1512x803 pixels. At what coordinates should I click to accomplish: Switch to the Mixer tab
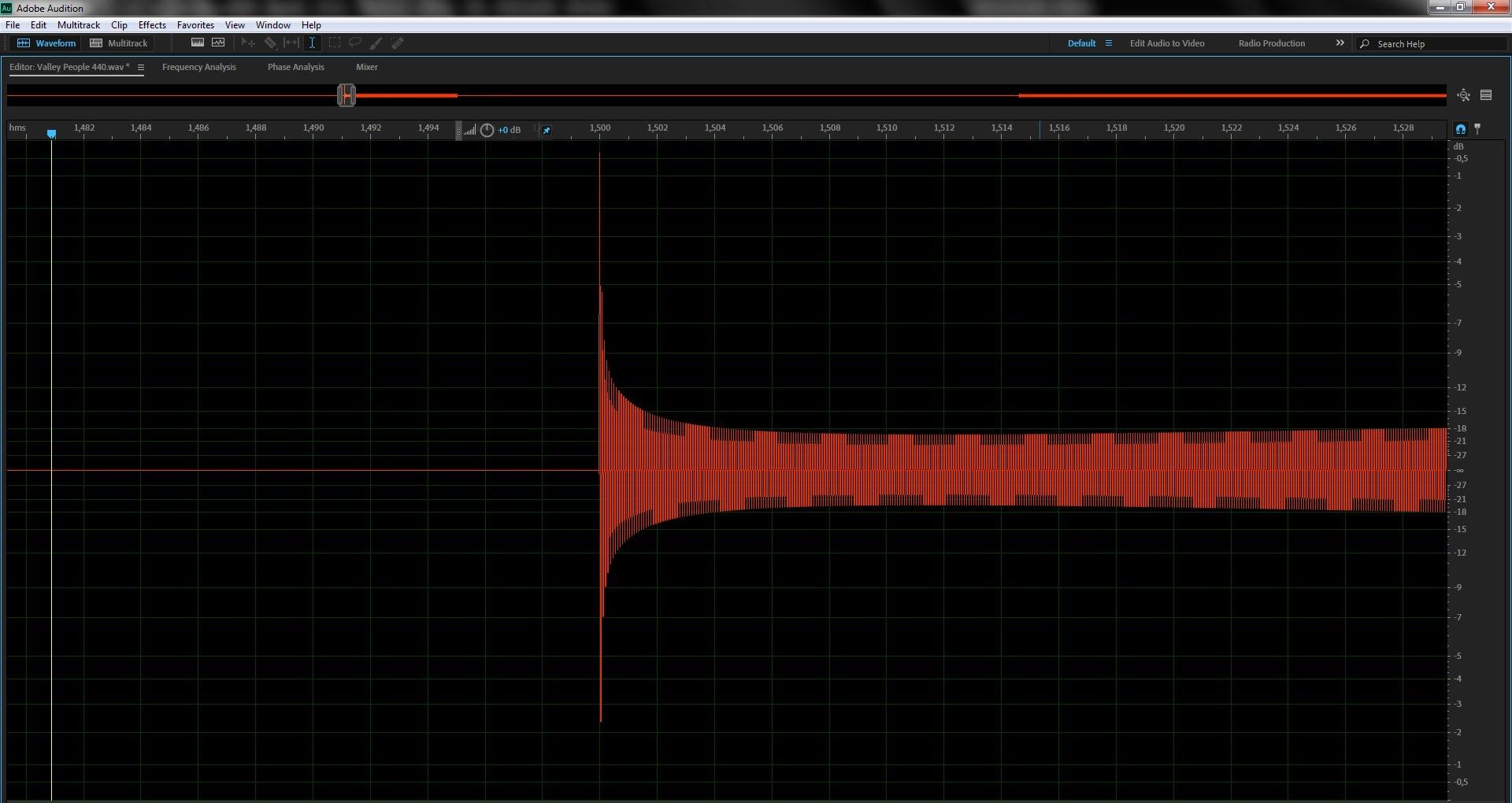pos(367,67)
